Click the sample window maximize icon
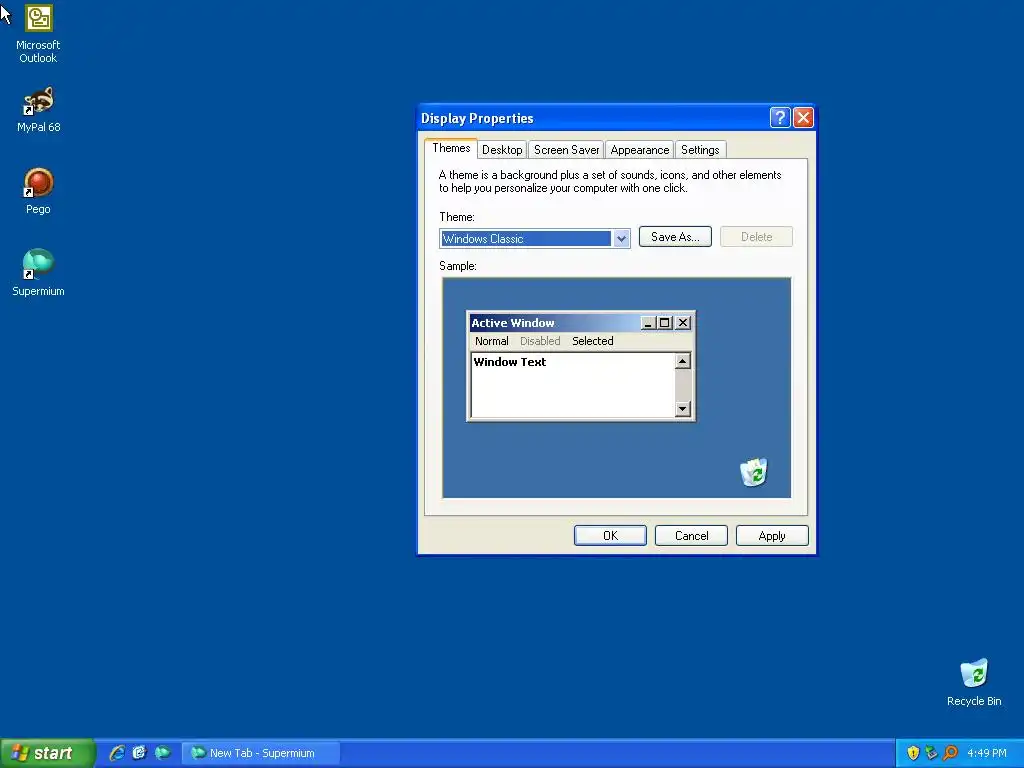Screen dimensions: 1024x768 [664, 323]
